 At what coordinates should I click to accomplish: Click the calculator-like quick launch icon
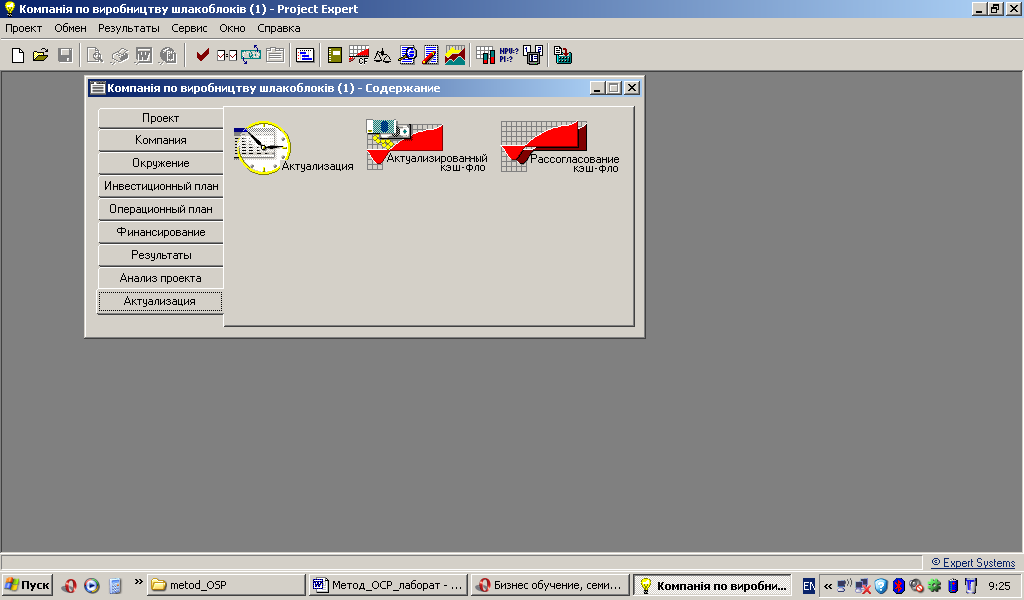[115, 586]
